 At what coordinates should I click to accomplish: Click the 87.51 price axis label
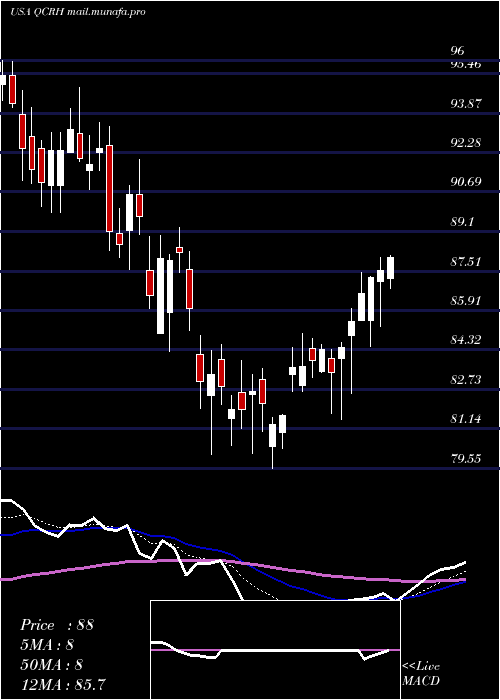466,261
